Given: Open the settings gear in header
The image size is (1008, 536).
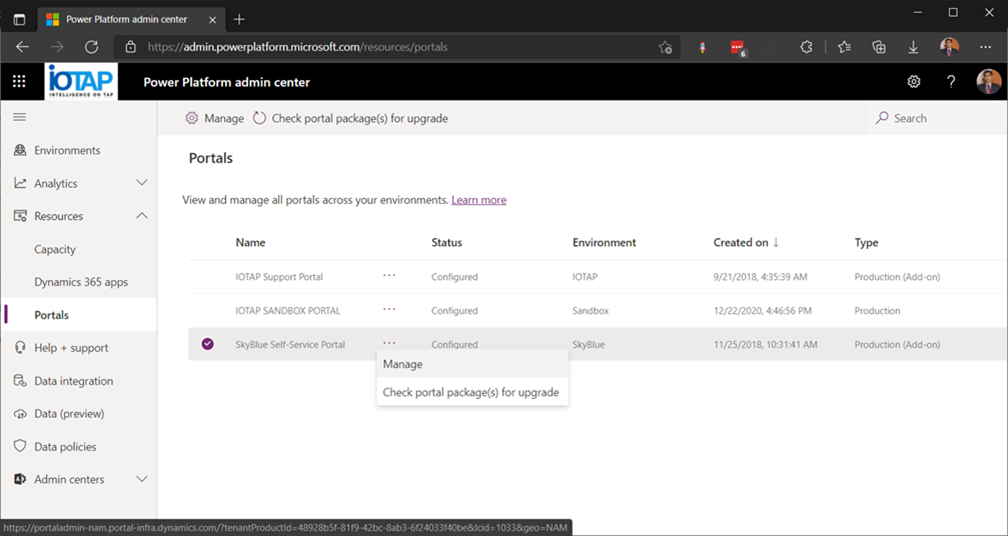Looking at the screenshot, I should [914, 82].
